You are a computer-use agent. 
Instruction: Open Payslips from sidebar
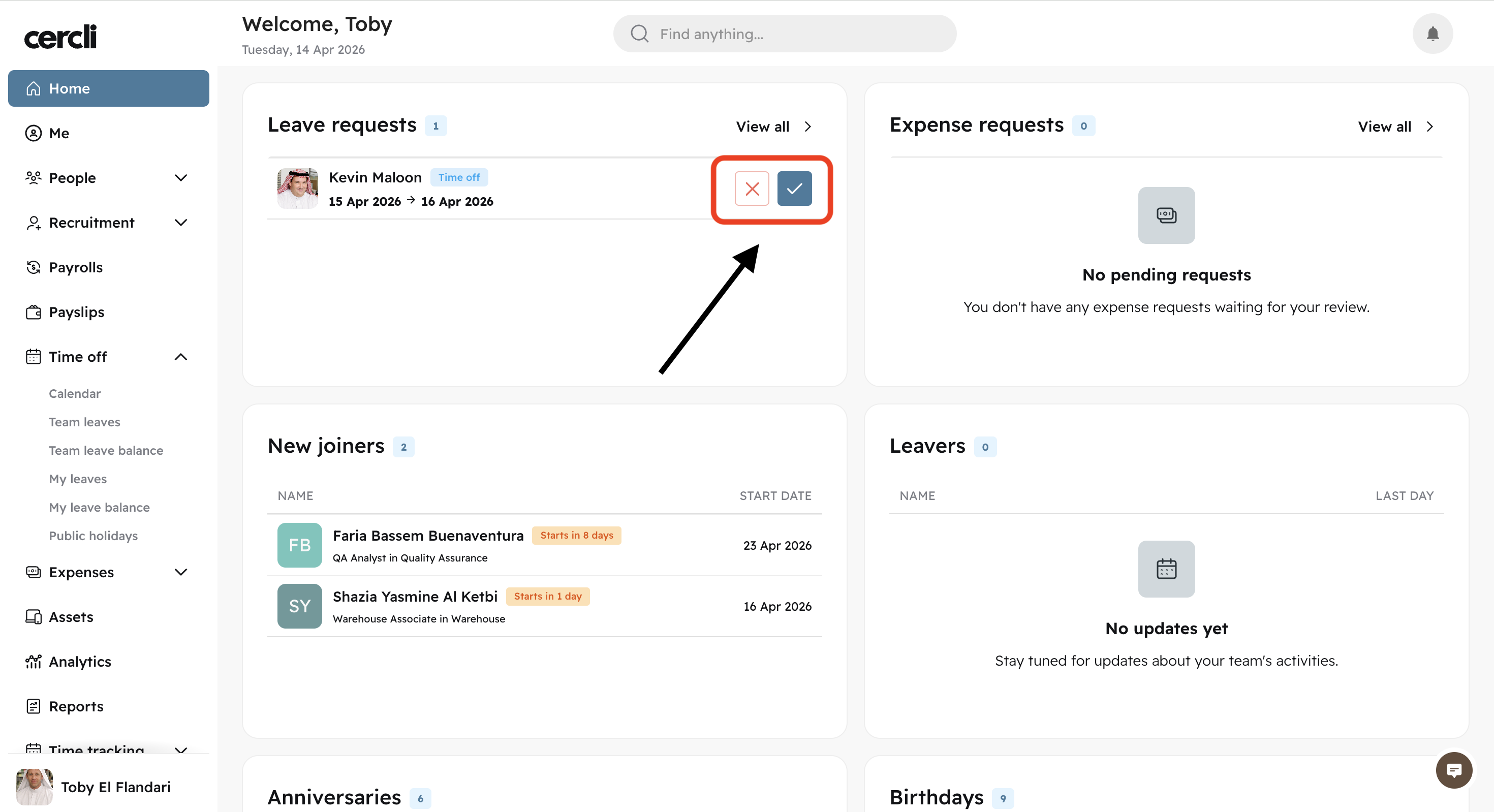pyautogui.click(x=77, y=312)
